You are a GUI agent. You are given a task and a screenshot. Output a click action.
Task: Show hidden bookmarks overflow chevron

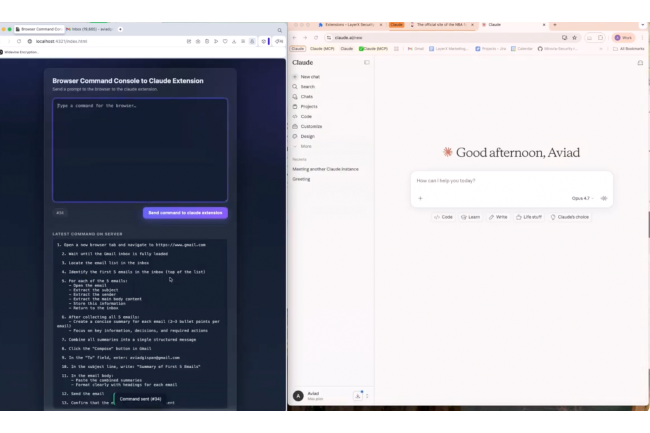[x=601, y=49]
